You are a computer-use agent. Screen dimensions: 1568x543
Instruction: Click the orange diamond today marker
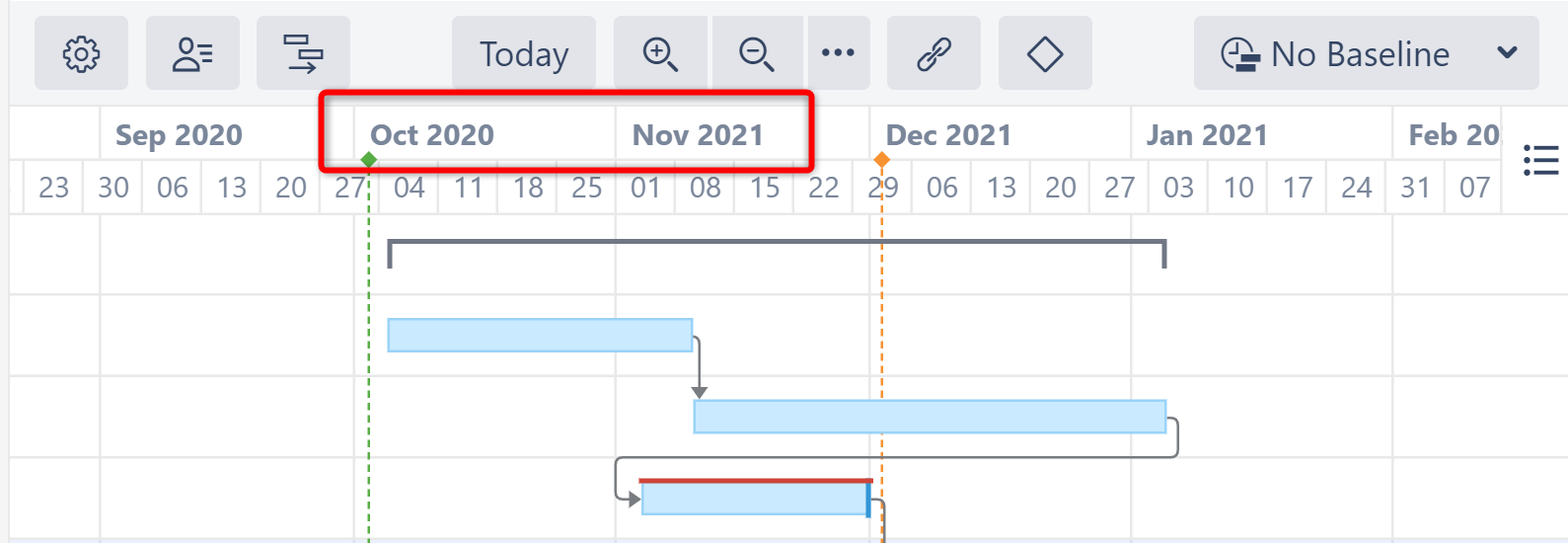(882, 160)
